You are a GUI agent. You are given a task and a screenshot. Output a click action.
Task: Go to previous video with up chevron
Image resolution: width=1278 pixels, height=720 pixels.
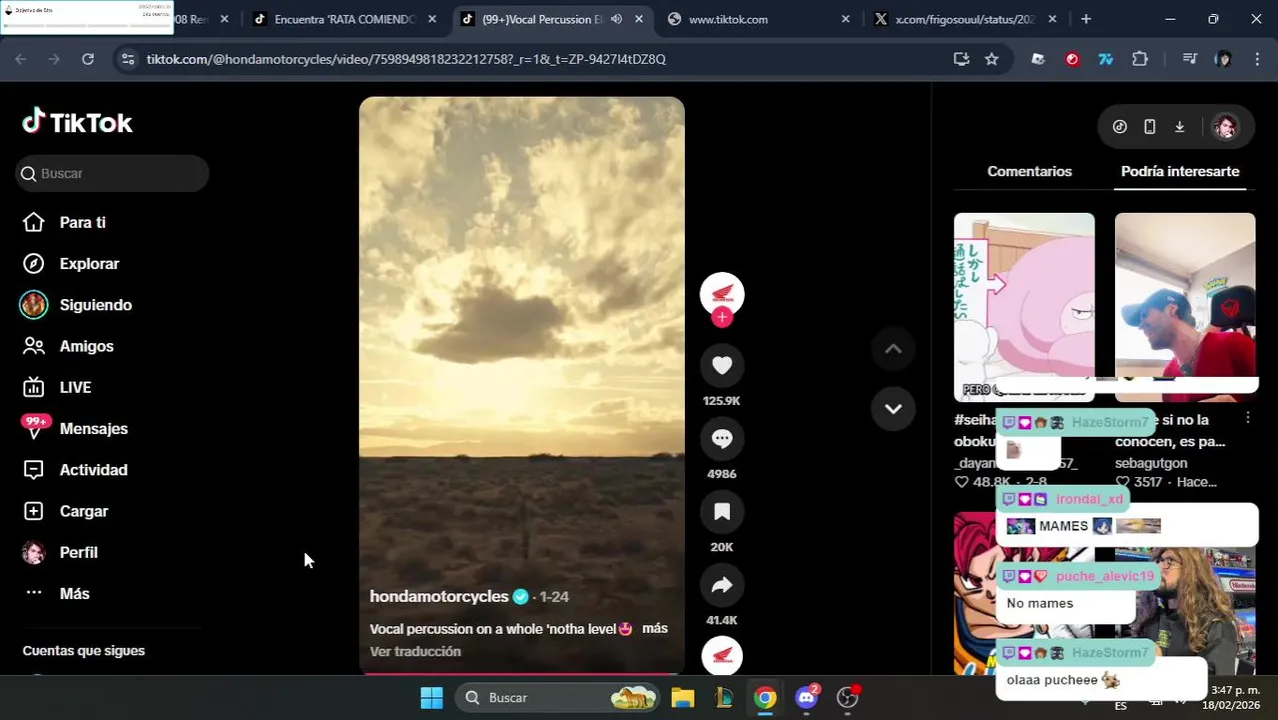click(893, 349)
